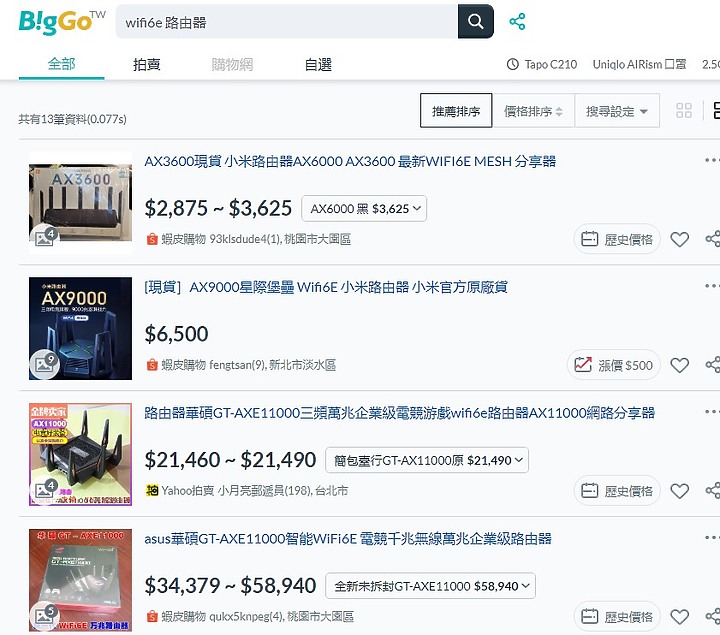This screenshot has height=635, width=720.
Task: Open image gallery icon on AX3600 thumbnail
Action: point(45,237)
